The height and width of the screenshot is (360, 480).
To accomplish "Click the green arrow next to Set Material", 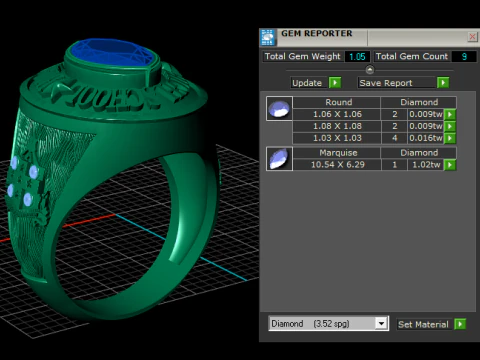I will (460, 324).
